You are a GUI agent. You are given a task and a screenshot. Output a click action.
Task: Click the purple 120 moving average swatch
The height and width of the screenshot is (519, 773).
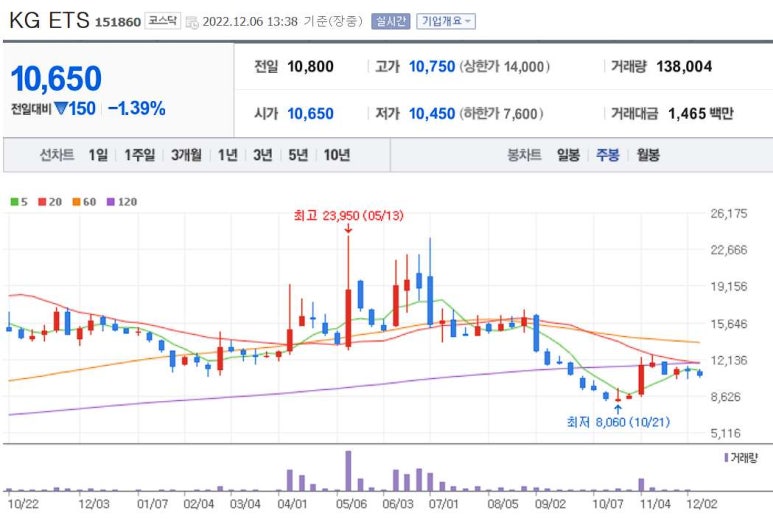pyautogui.click(x=111, y=202)
